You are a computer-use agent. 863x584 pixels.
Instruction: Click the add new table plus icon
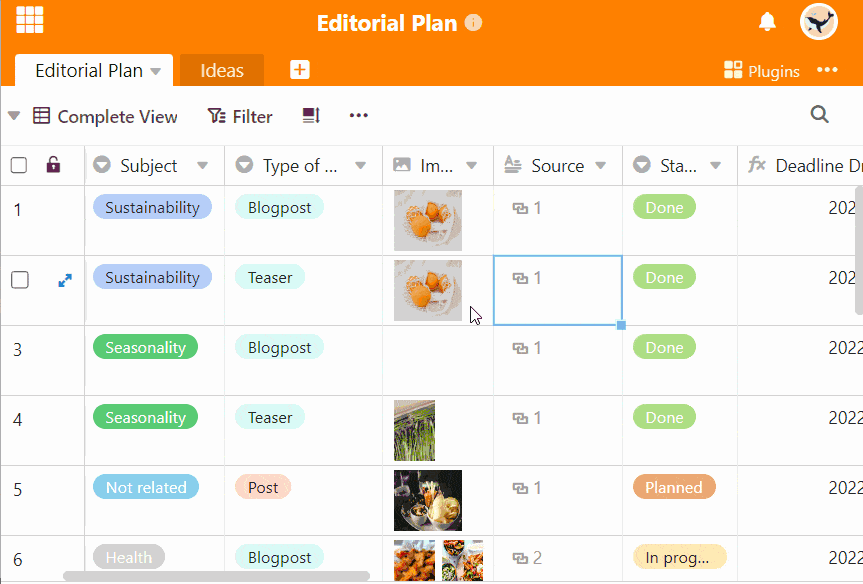click(300, 70)
